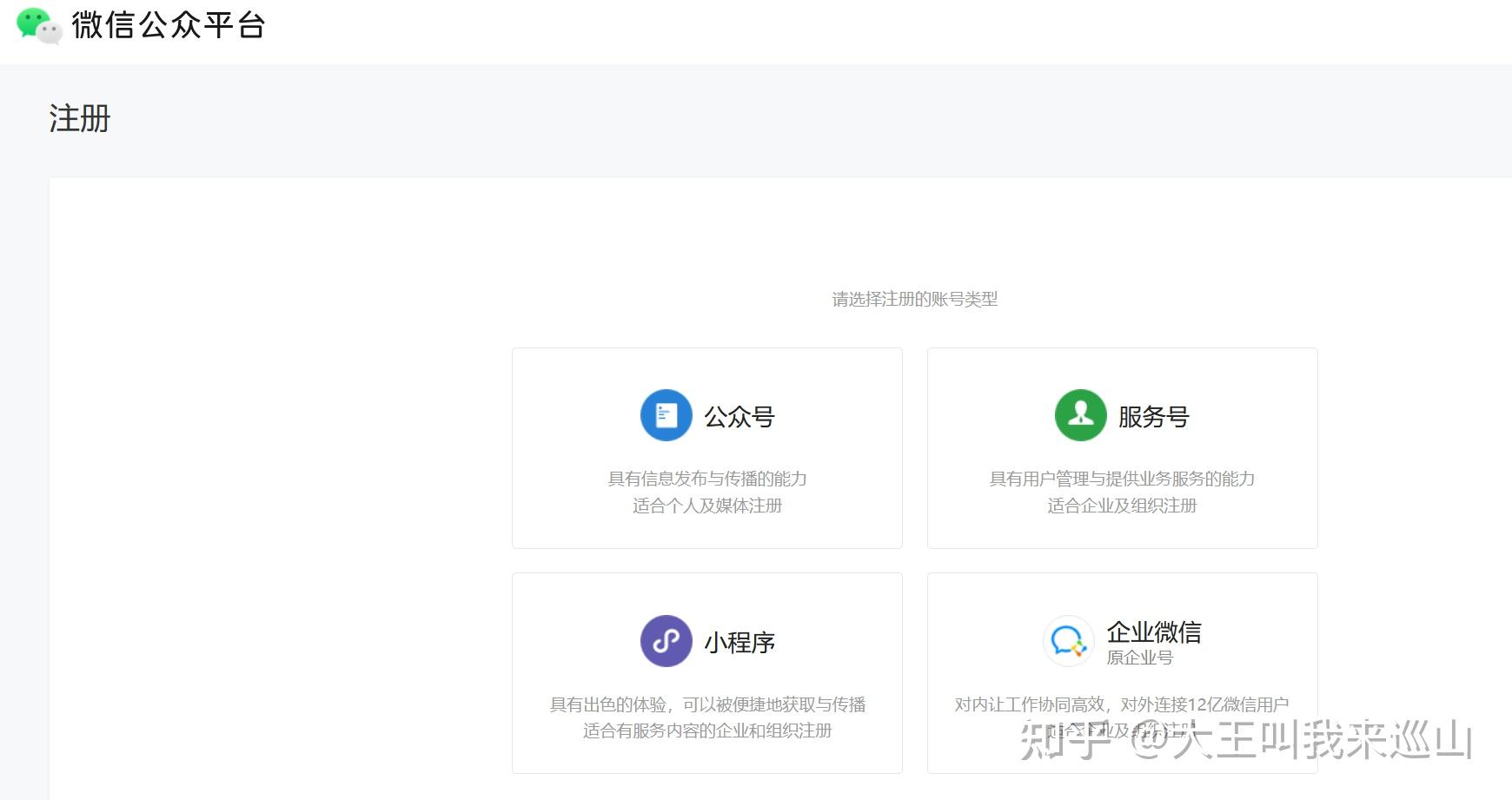Click the text 具有信息发布与传播的能力
This screenshot has height=800, width=1512.
click(707, 479)
